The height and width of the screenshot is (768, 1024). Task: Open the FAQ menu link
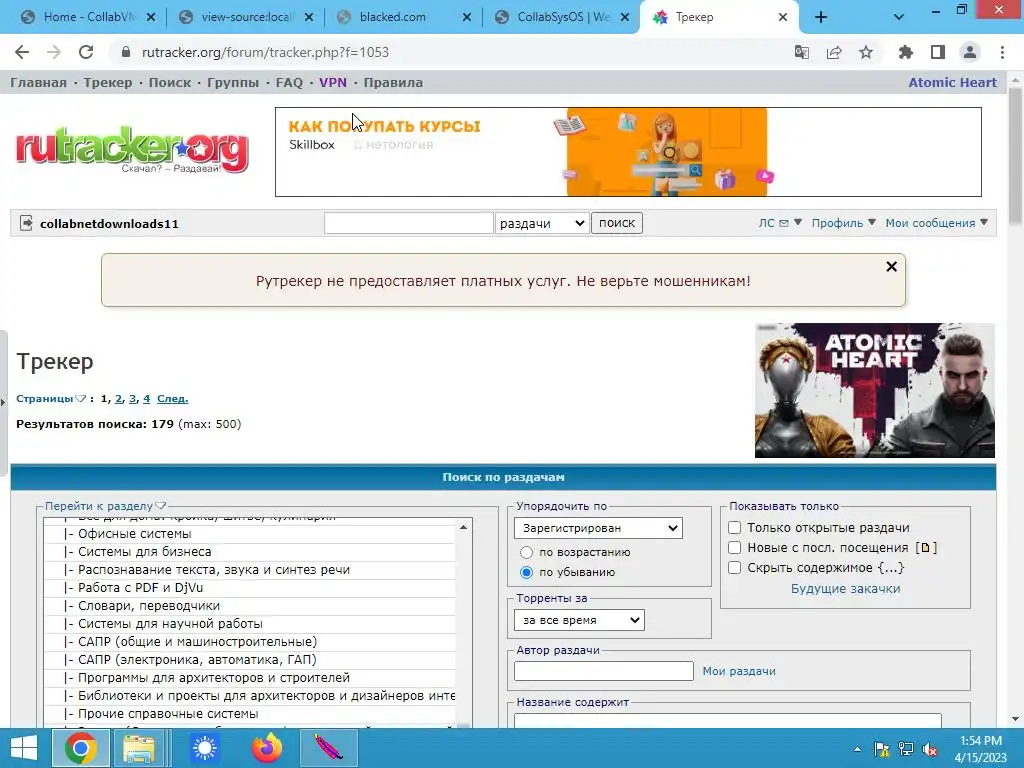[x=289, y=83]
